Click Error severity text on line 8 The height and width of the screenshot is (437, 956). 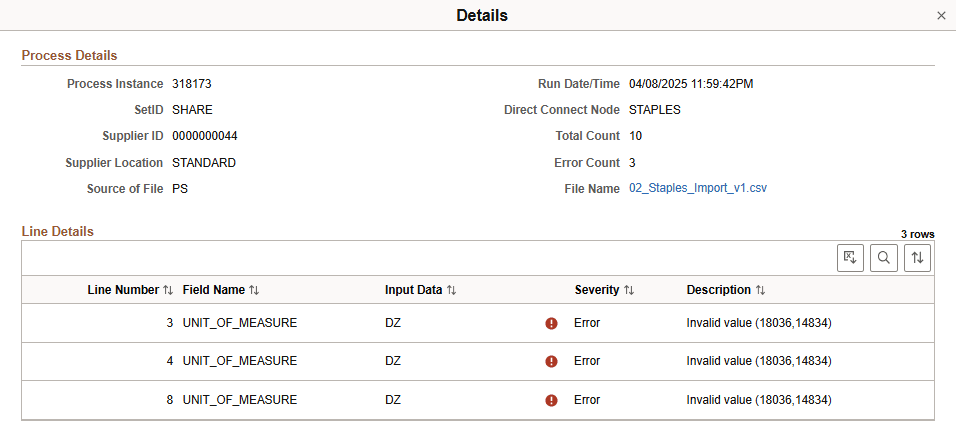pos(587,400)
